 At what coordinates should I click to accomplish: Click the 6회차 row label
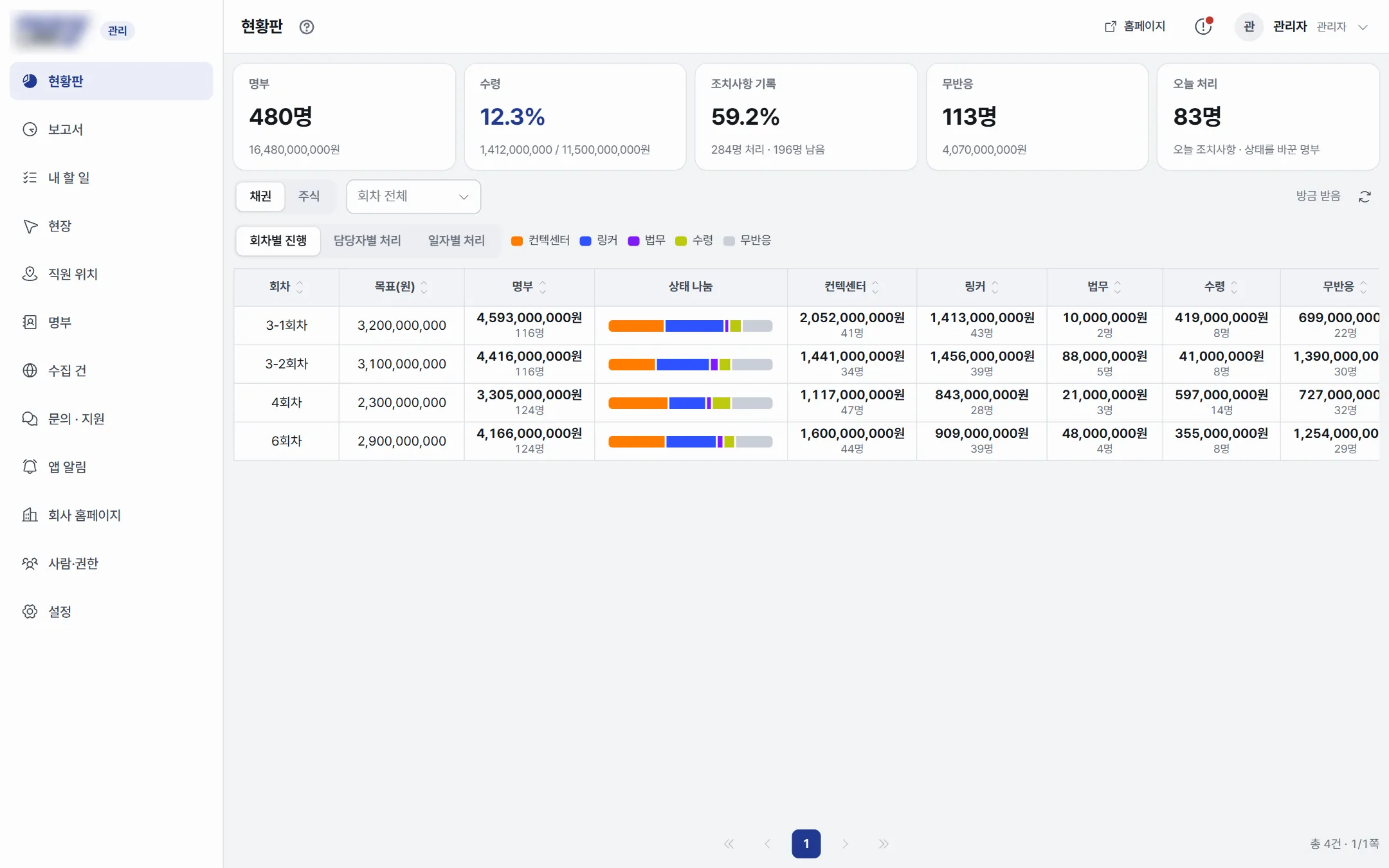[287, 441]
